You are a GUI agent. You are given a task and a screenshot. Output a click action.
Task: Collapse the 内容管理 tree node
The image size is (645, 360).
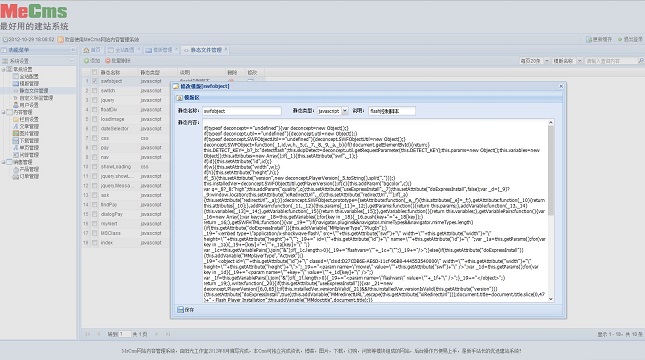3,112
